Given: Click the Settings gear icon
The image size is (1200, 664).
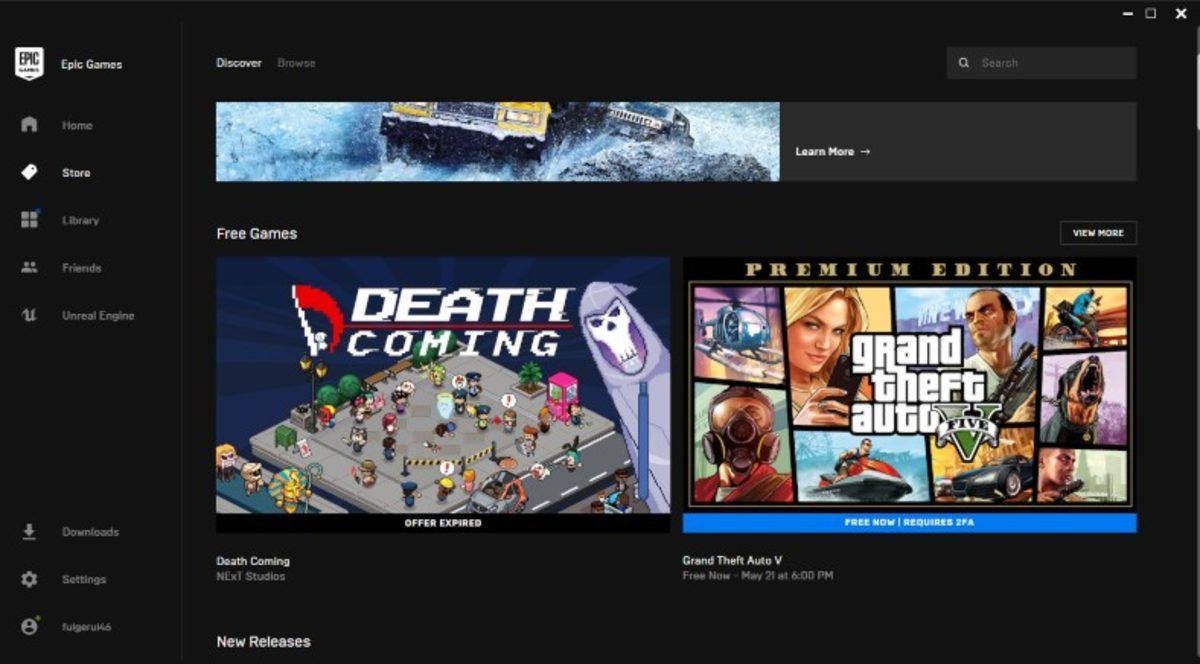Looking at the screenshot, I should point(29,579).
